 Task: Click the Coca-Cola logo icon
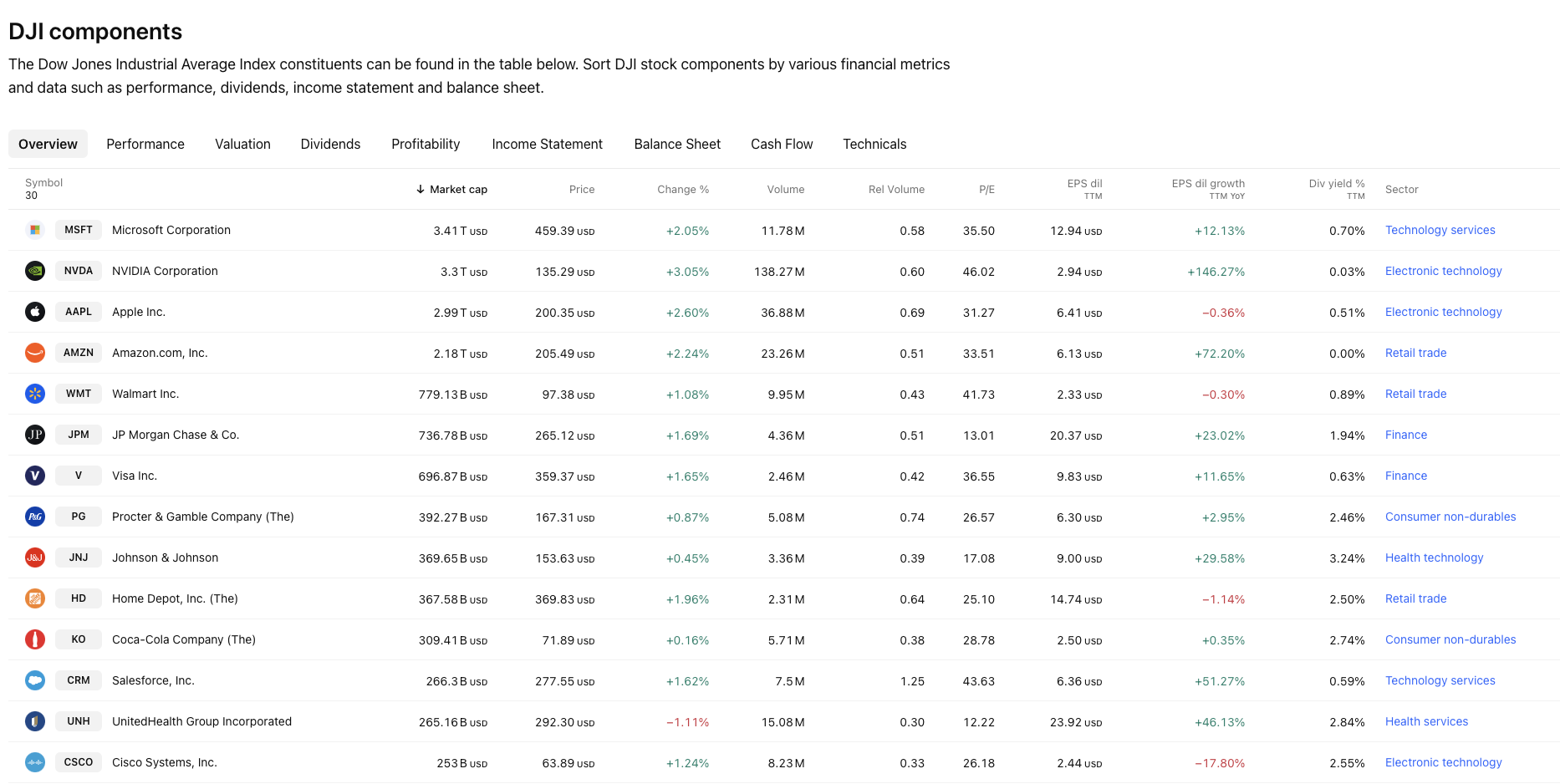(x=35, y=639)
